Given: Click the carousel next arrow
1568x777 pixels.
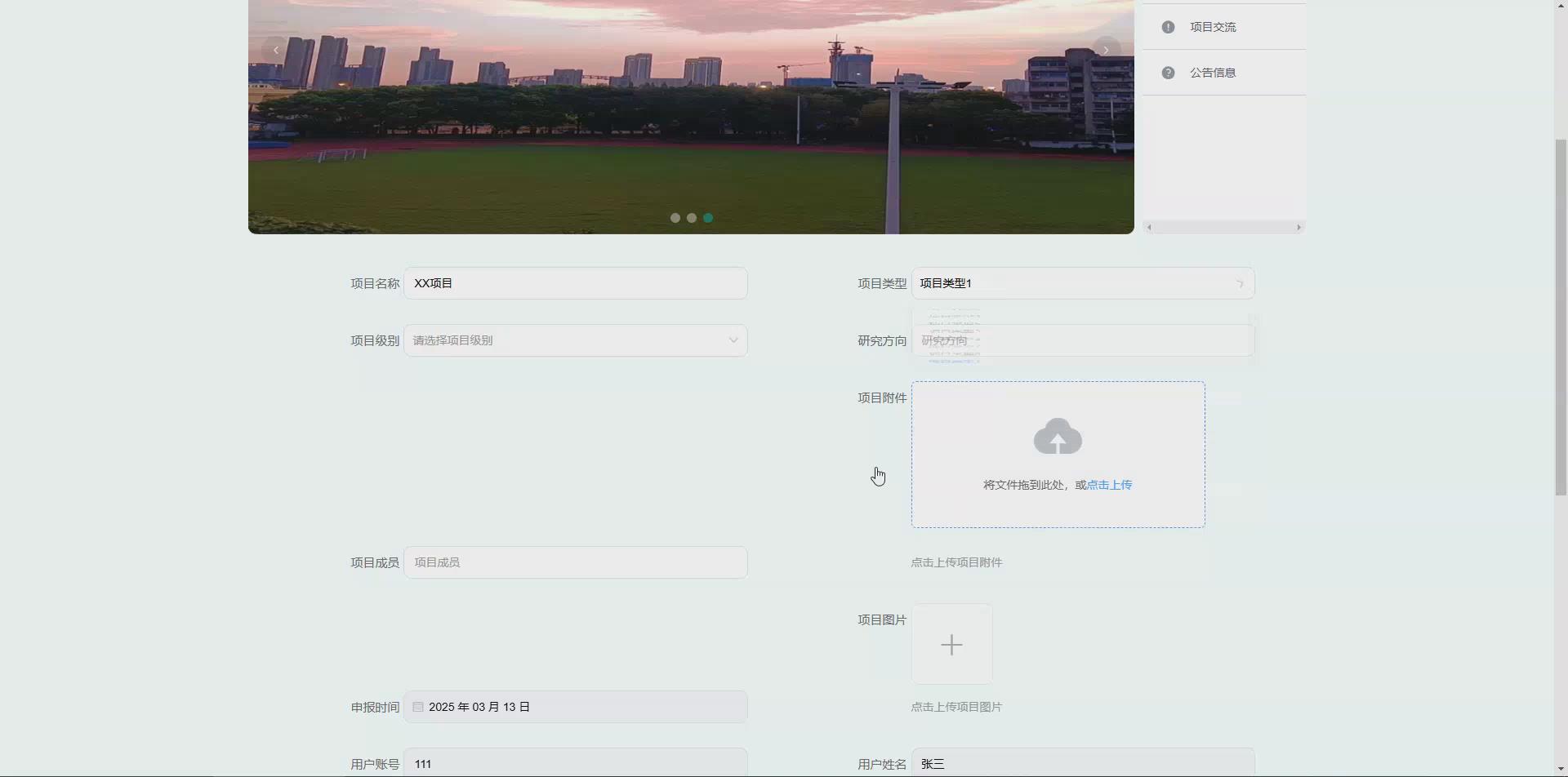Looking at the screenshot, I should [1105, 49].
